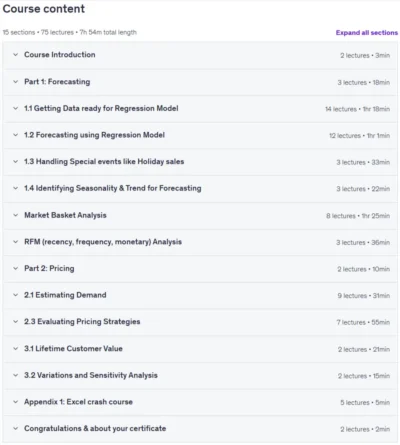This screenshot has width=400, height=445.
Task: Select 3.2 Variations and Sensitivity Analysis title
Action: 91,375
